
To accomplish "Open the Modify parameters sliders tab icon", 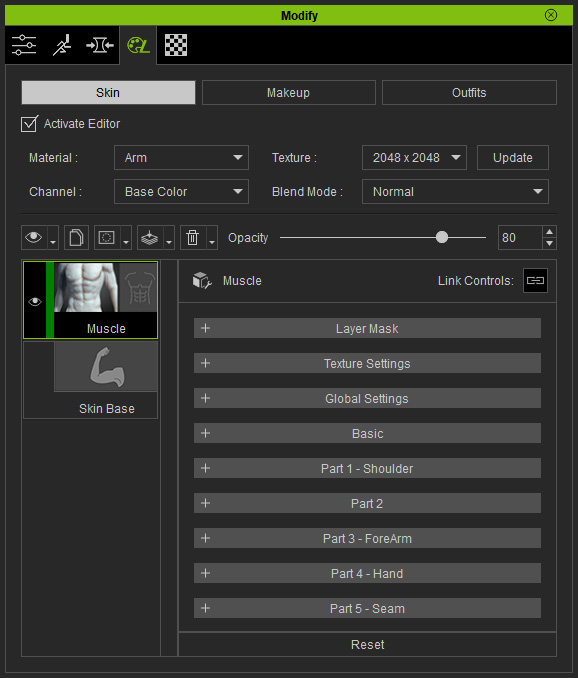I will tap(24, 45).
